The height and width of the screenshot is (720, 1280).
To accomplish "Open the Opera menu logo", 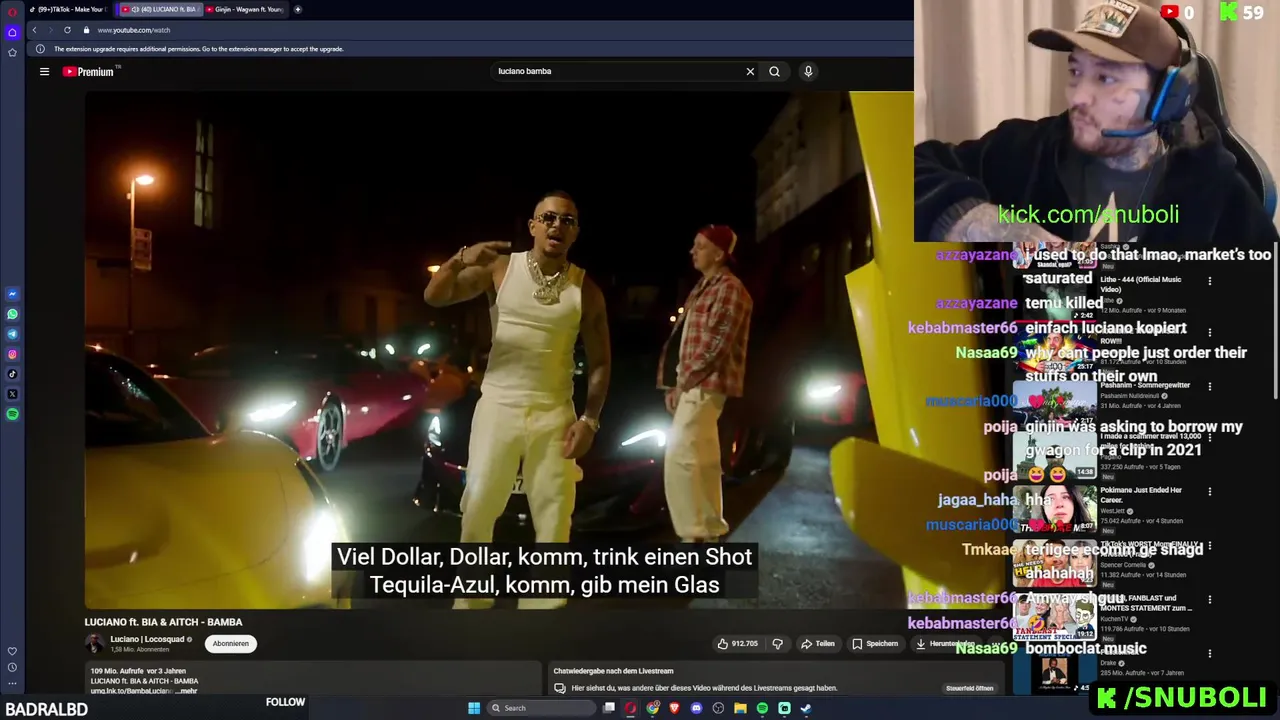I will coord(12,12).
